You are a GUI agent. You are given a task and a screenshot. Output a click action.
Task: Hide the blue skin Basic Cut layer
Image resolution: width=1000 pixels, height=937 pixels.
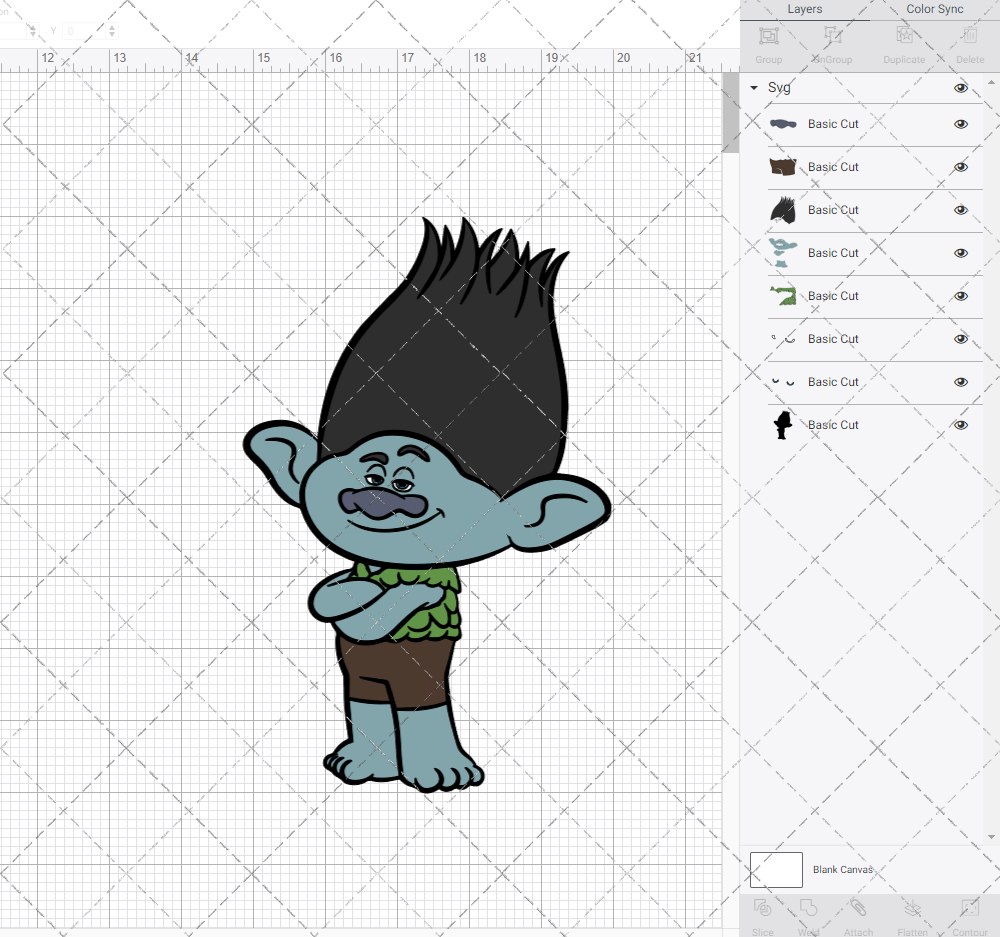961,253
